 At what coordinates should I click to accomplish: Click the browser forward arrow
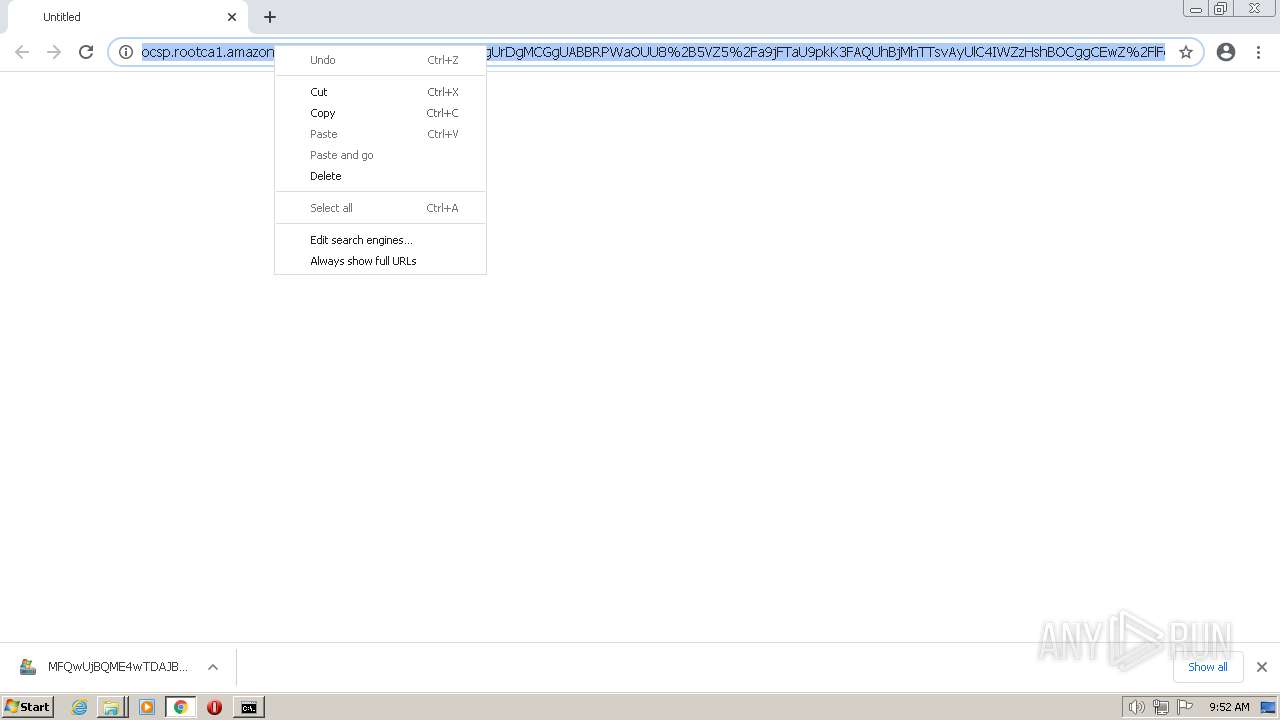coord(54,52)
